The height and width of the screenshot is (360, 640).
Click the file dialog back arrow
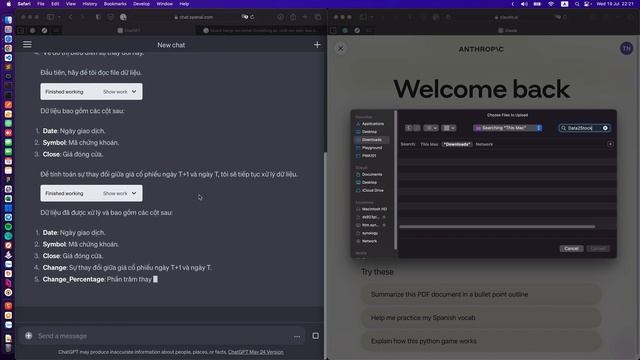(409, 128)
